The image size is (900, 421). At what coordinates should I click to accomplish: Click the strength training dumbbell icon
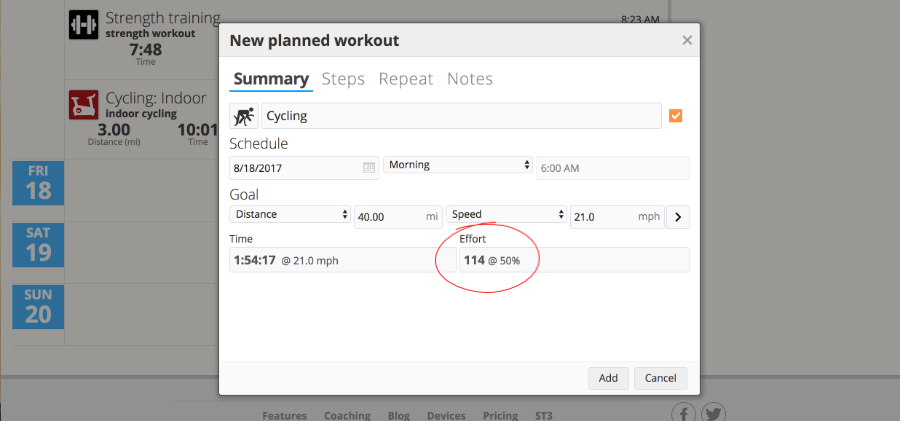tap(84, 24)
